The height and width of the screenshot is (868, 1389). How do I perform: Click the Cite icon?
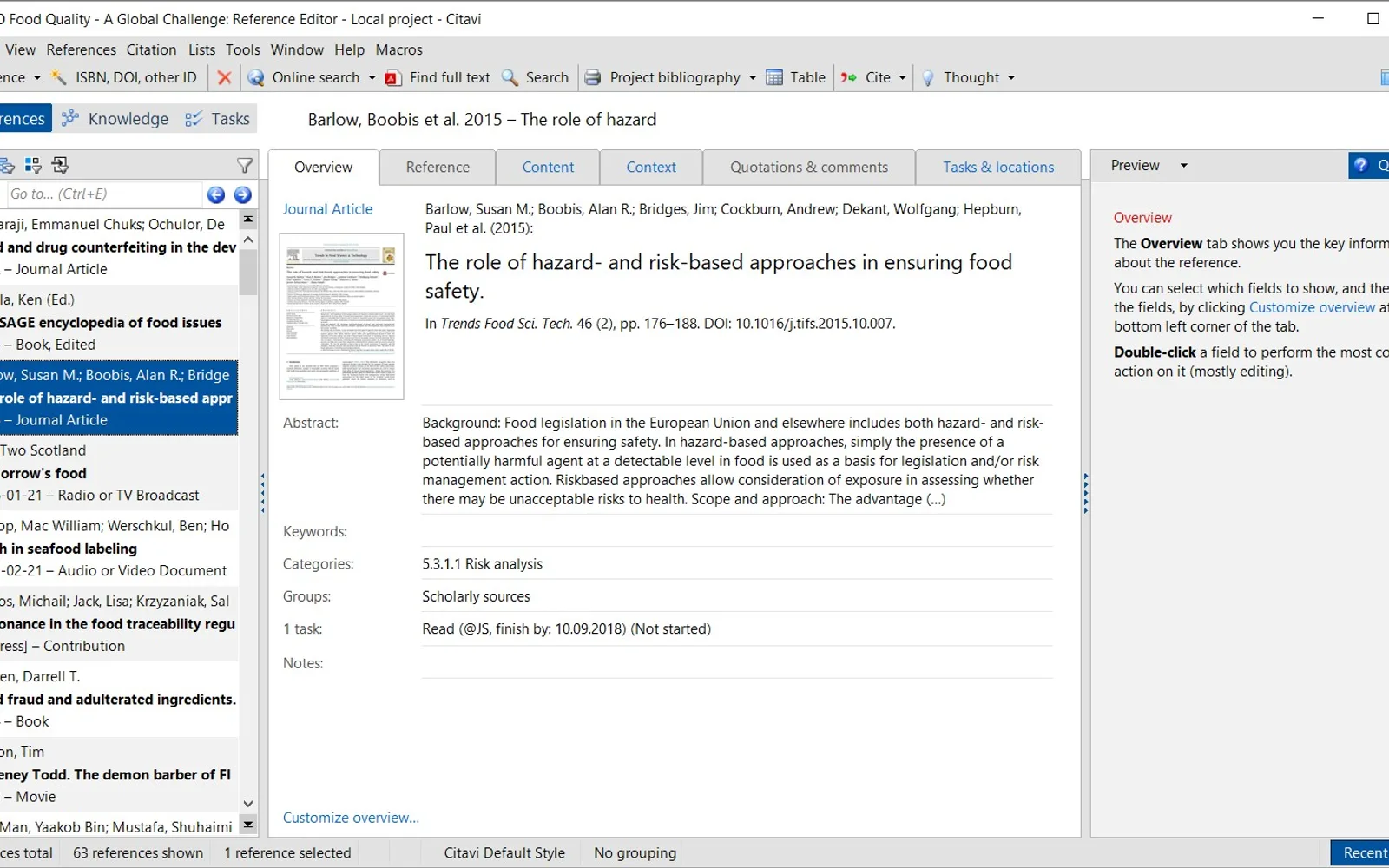[849, 77]
